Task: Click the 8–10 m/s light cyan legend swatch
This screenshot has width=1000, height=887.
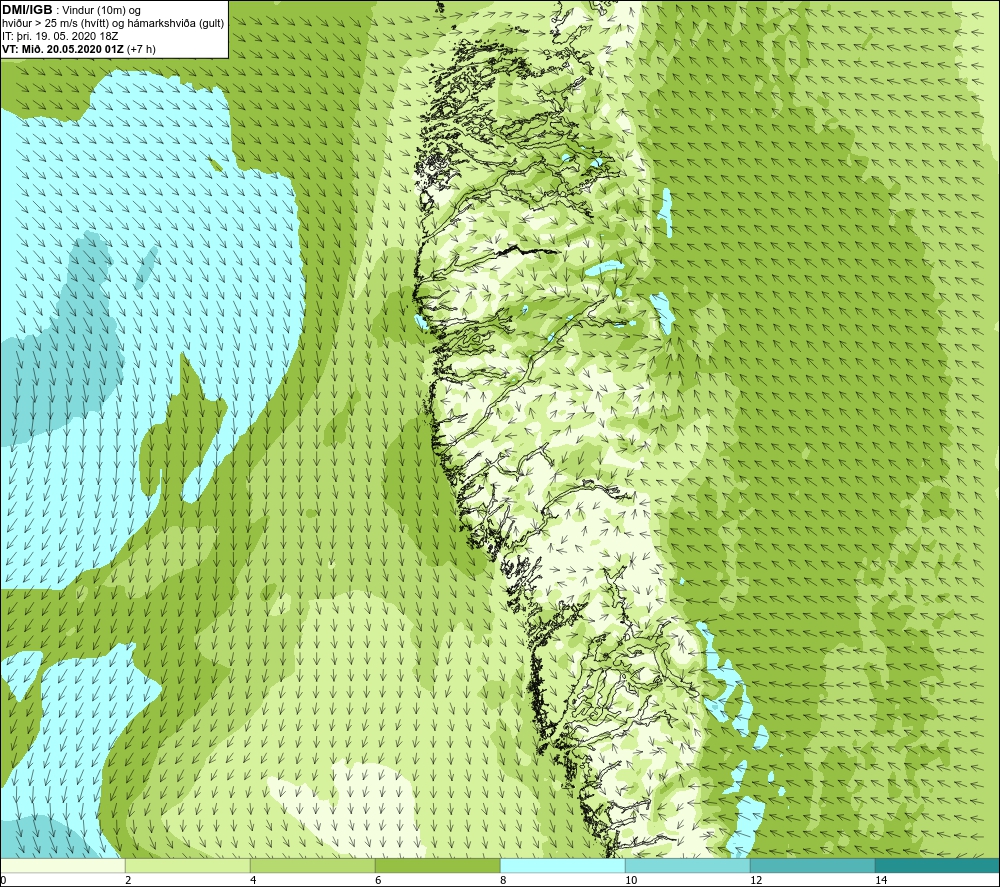Action: 562,865
